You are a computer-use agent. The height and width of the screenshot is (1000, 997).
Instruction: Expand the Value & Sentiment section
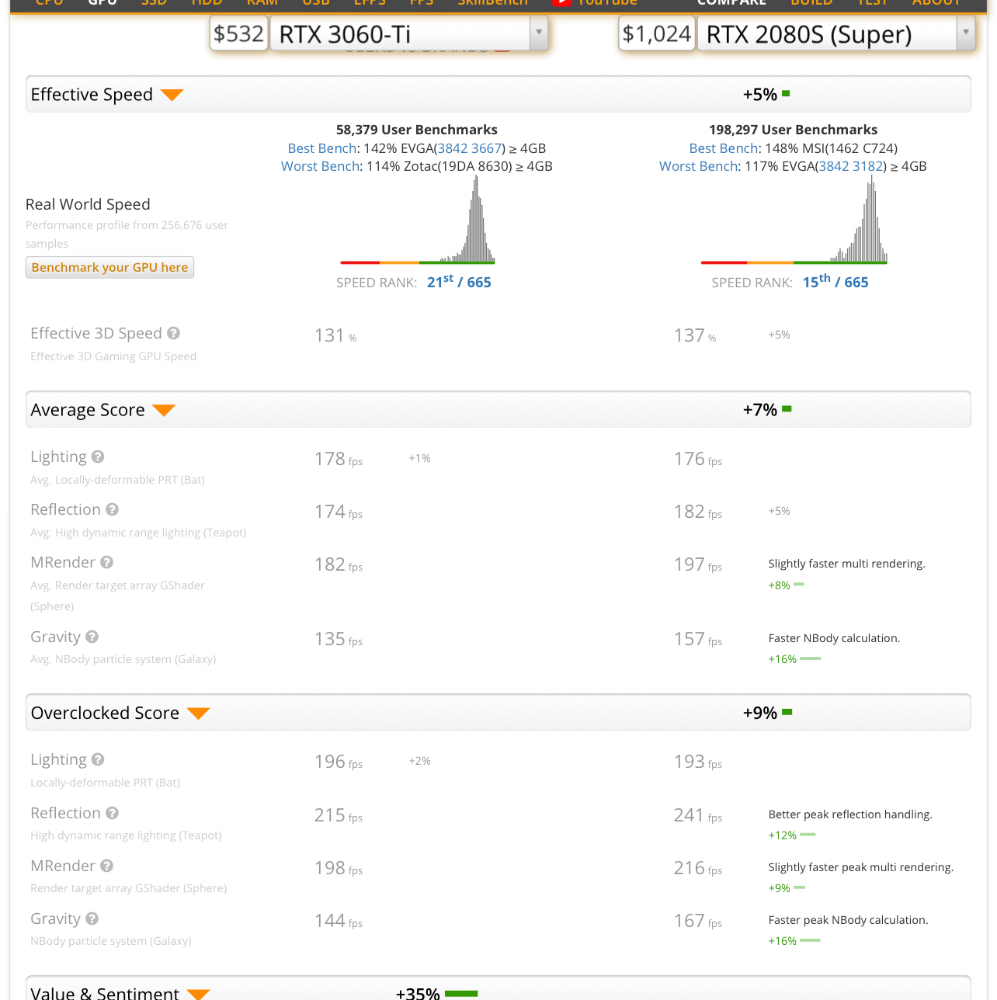point(198,993)
